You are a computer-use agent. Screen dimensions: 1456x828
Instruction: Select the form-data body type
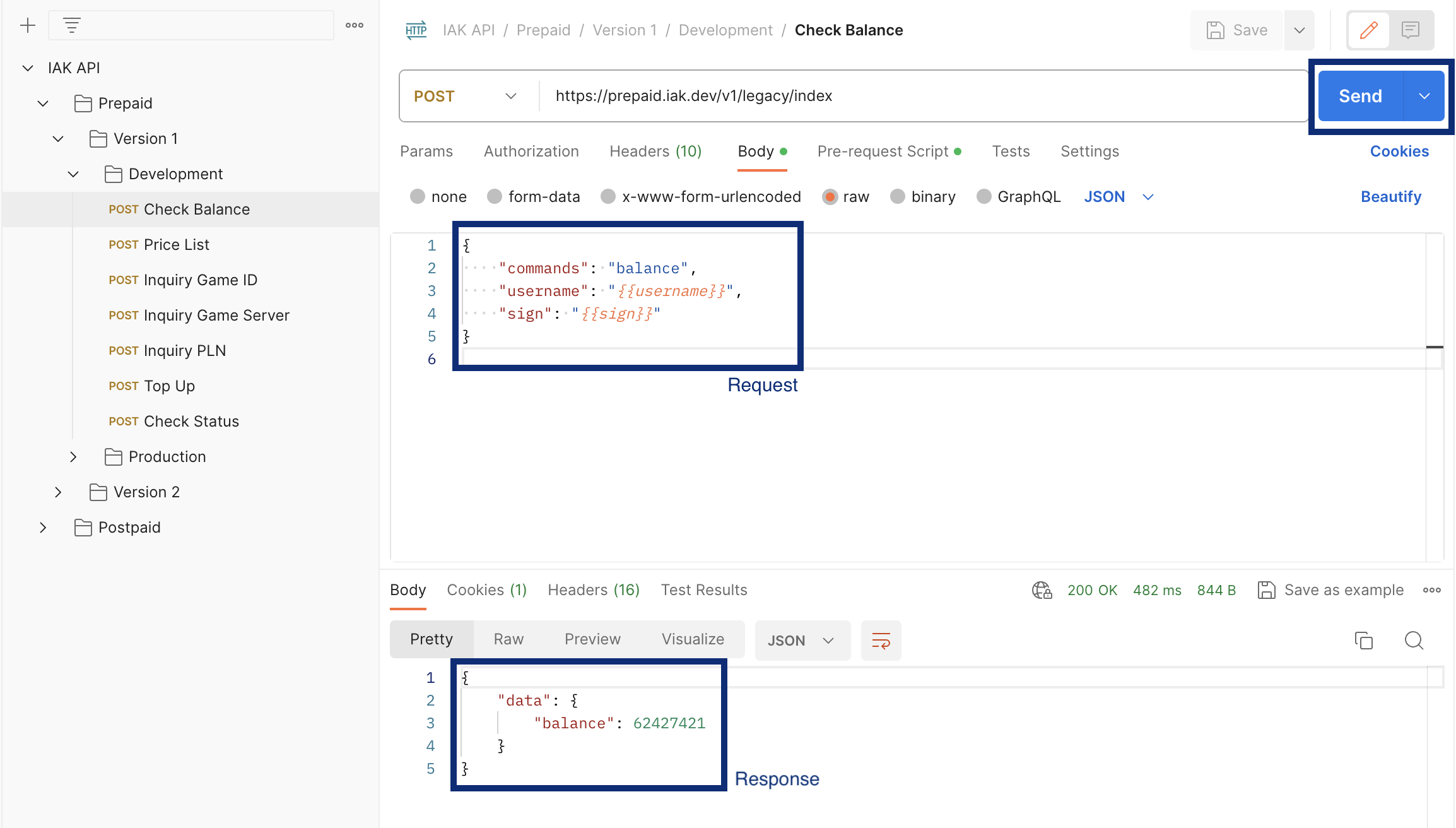click(534, 196)
